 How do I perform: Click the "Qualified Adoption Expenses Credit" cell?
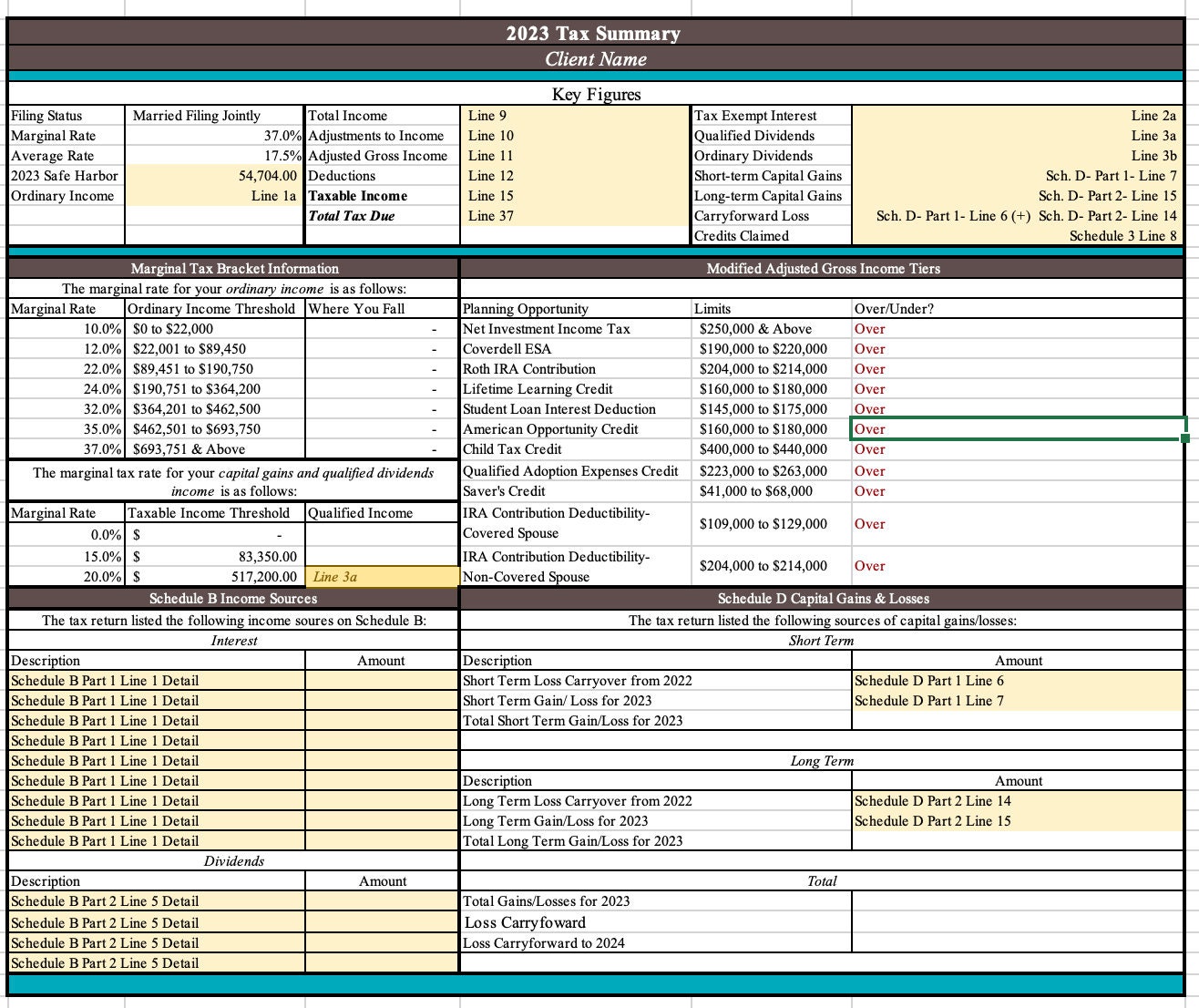(576, 471)
